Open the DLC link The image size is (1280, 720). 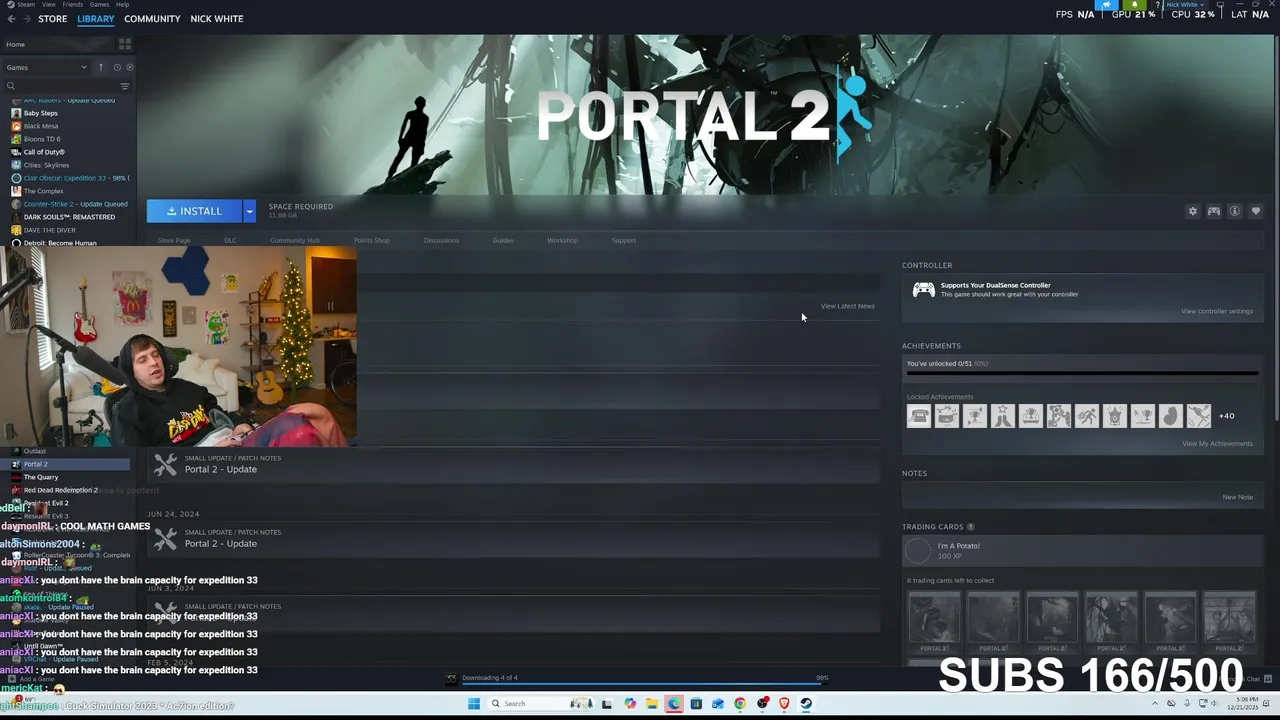pyautogui.click(x=230, y=240)
